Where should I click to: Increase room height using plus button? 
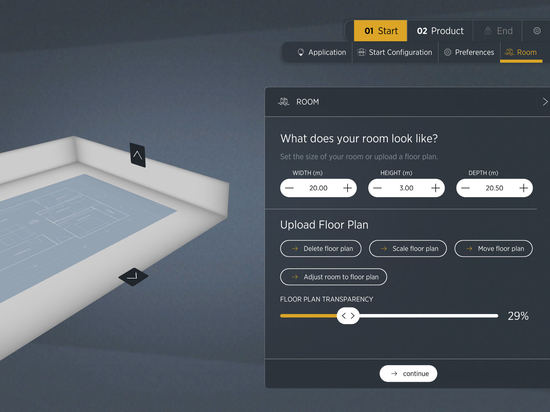pos(435,188)
